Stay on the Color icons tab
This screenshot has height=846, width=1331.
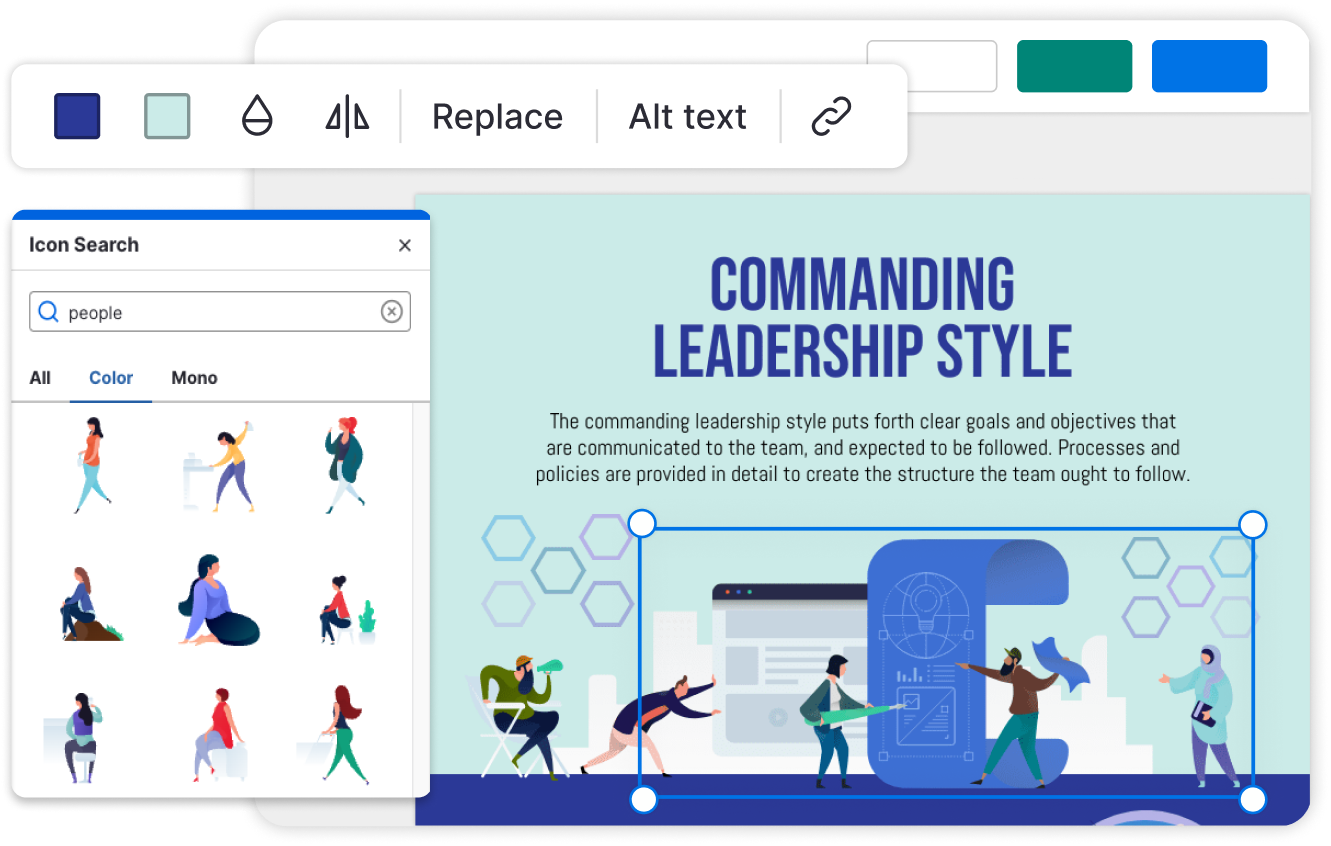click(x=110, y=378)
